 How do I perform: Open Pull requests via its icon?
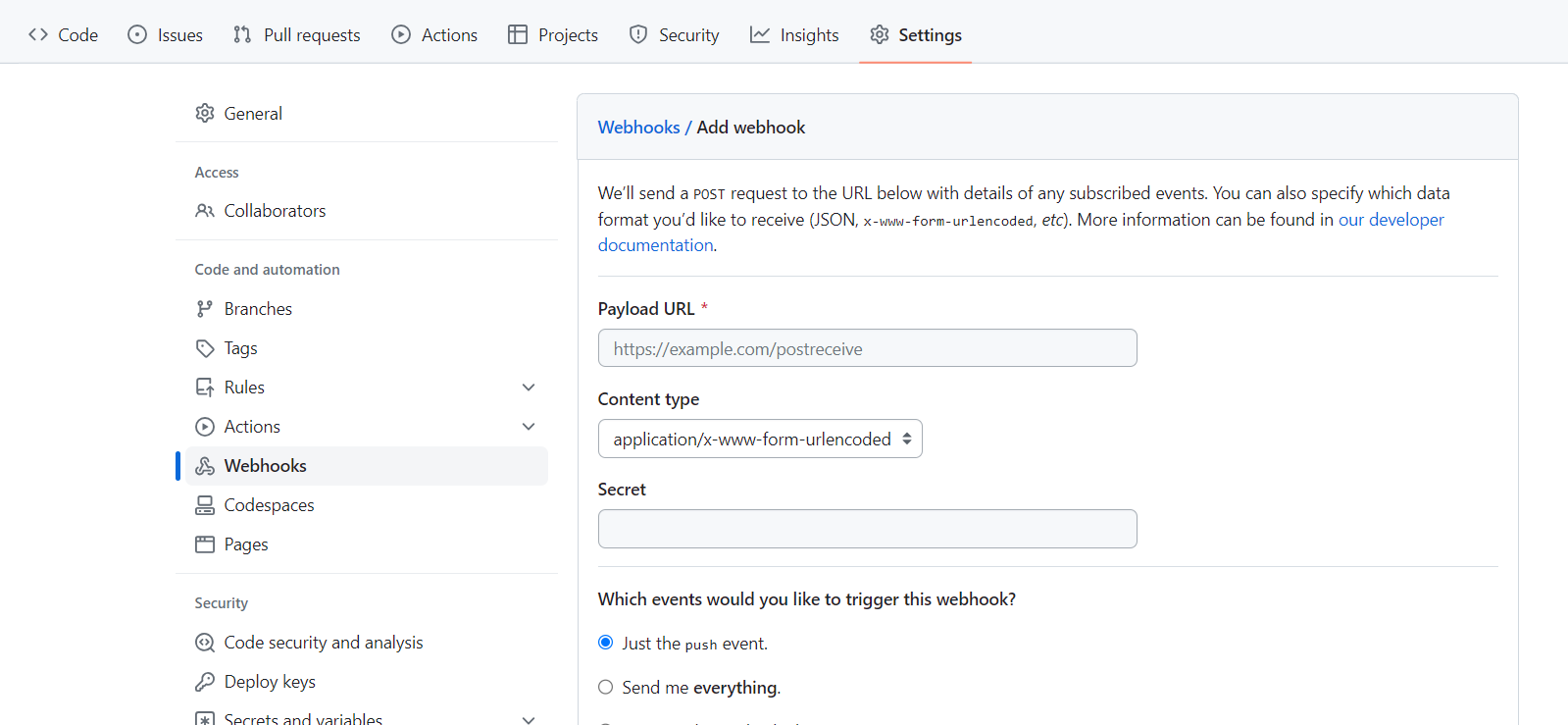[x=242, y=35]
